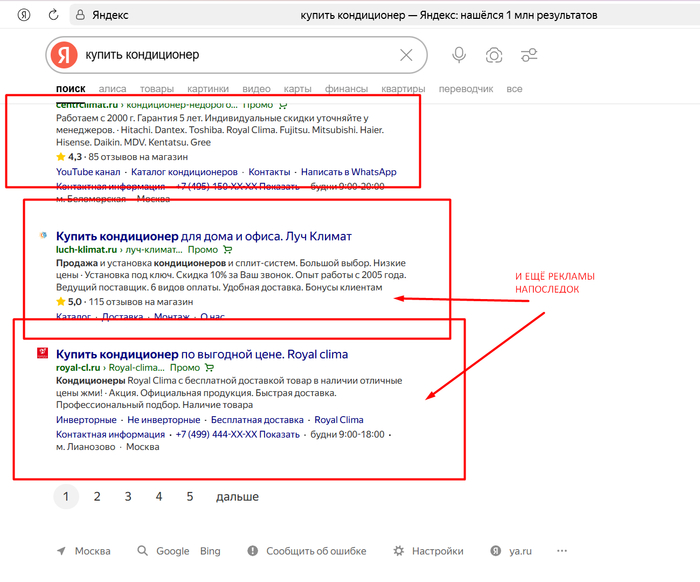Clear the search query with X icon
The image size is (700, 582).
[x=406, y=55]
